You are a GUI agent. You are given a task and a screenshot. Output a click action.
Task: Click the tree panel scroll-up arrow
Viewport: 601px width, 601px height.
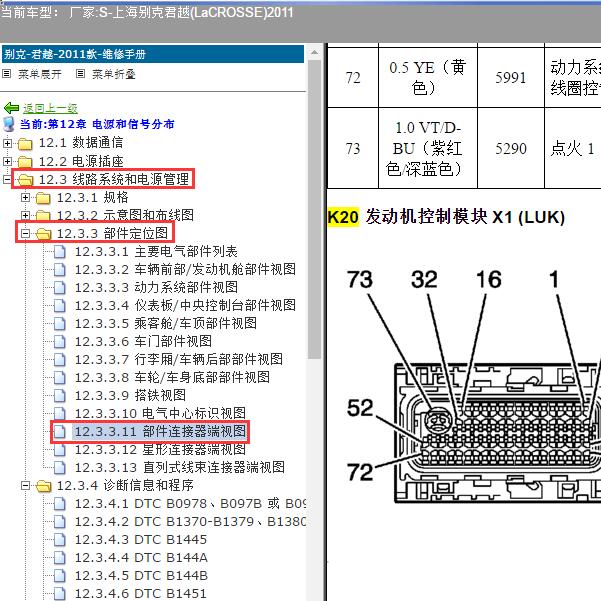pos(314,52)
